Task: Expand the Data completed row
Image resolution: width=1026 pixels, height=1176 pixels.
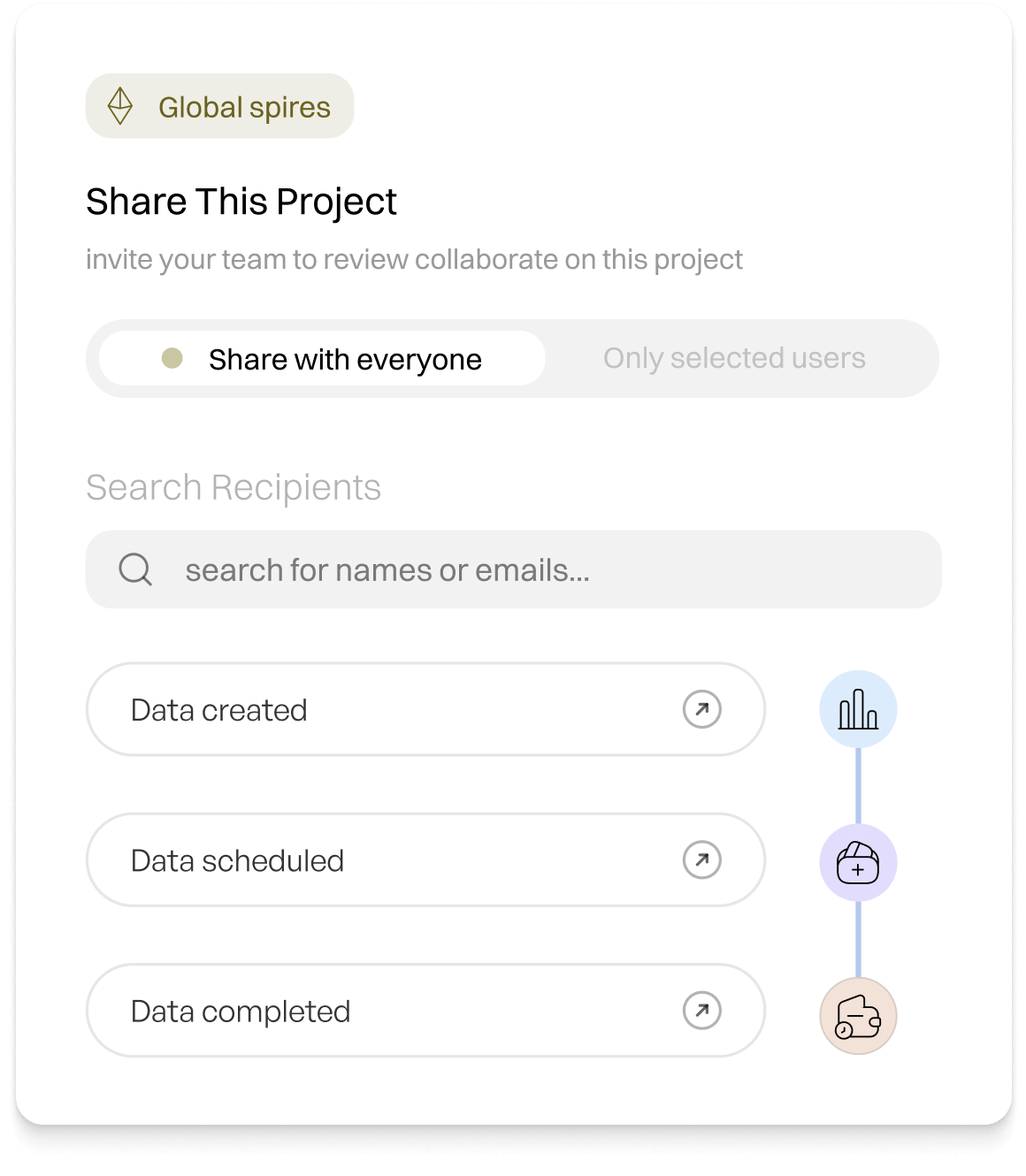Action: (425, 1011)
